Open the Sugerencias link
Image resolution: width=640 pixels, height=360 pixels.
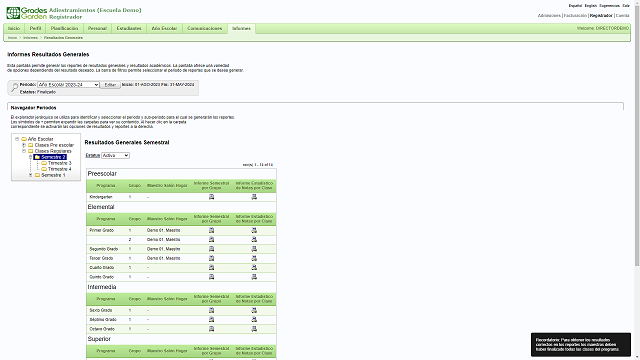point(609,6)
